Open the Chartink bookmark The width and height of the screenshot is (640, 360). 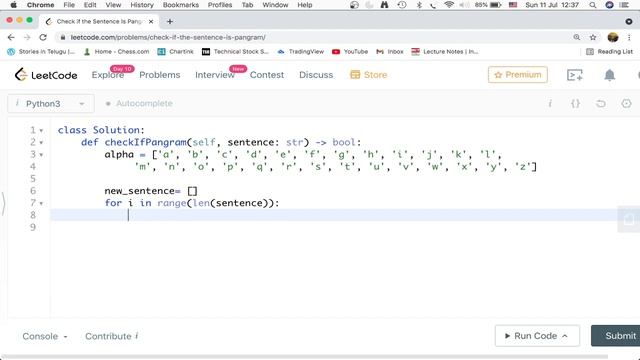click(x=176, y=51)
